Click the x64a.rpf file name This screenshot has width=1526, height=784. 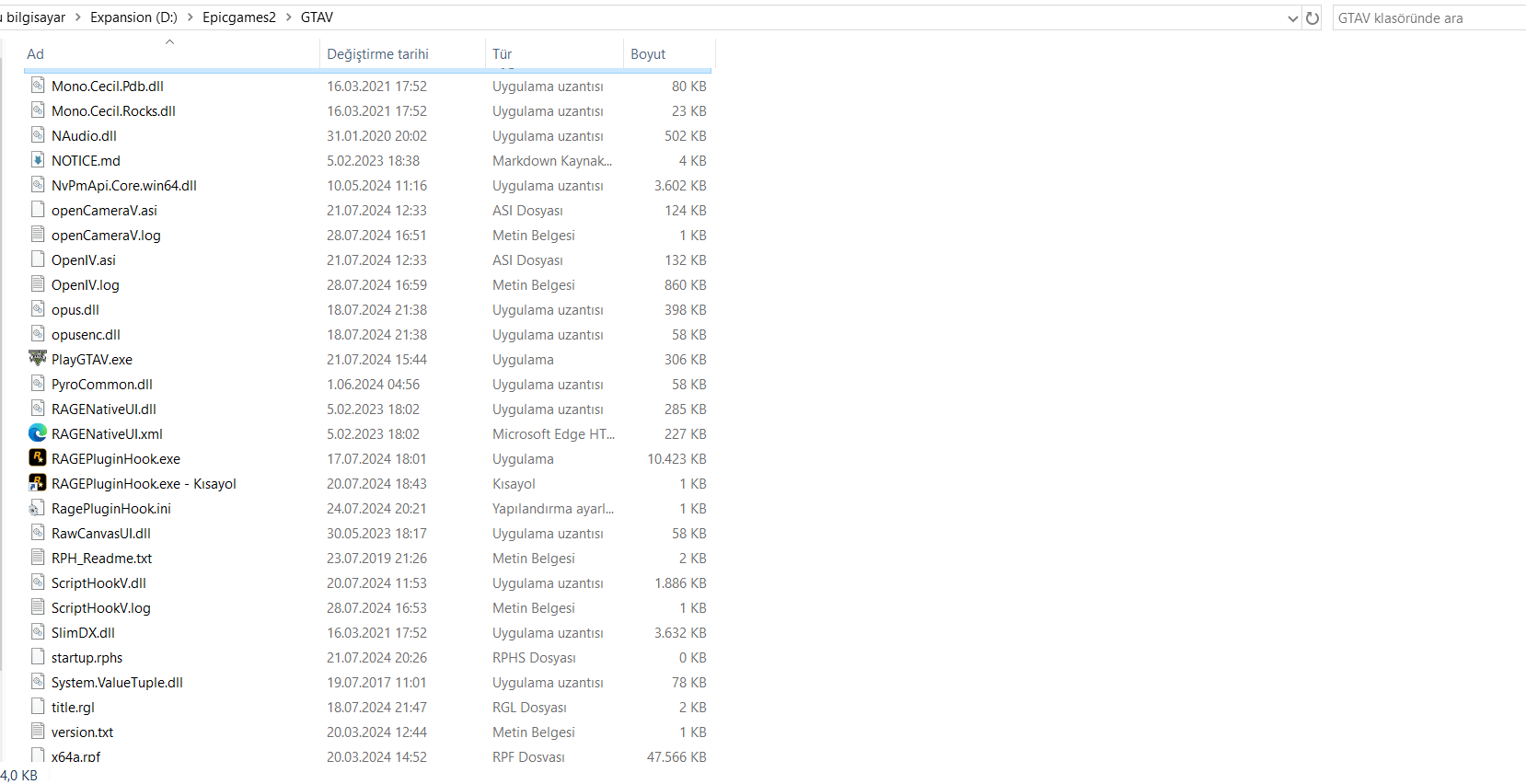[75, 756]
